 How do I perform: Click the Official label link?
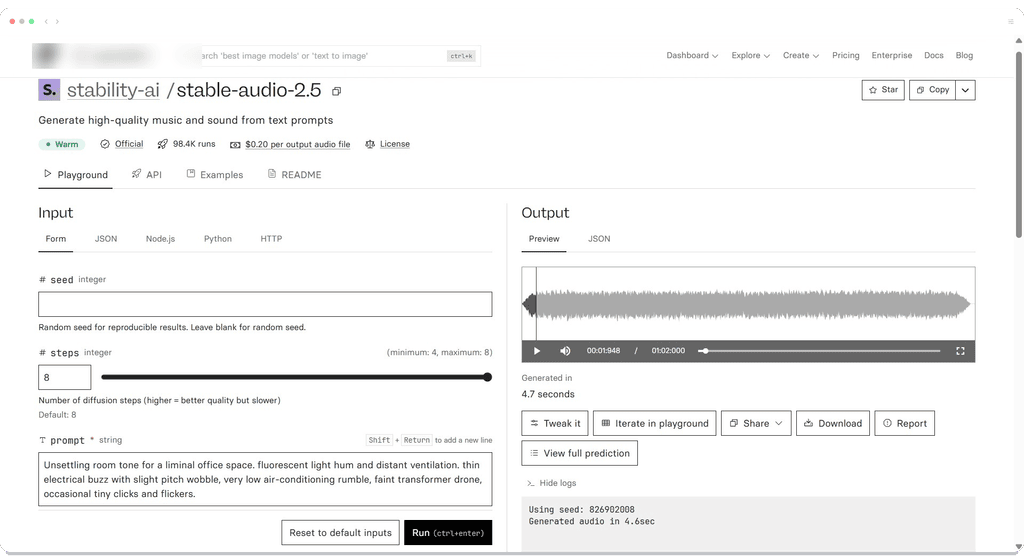point(129,144)
